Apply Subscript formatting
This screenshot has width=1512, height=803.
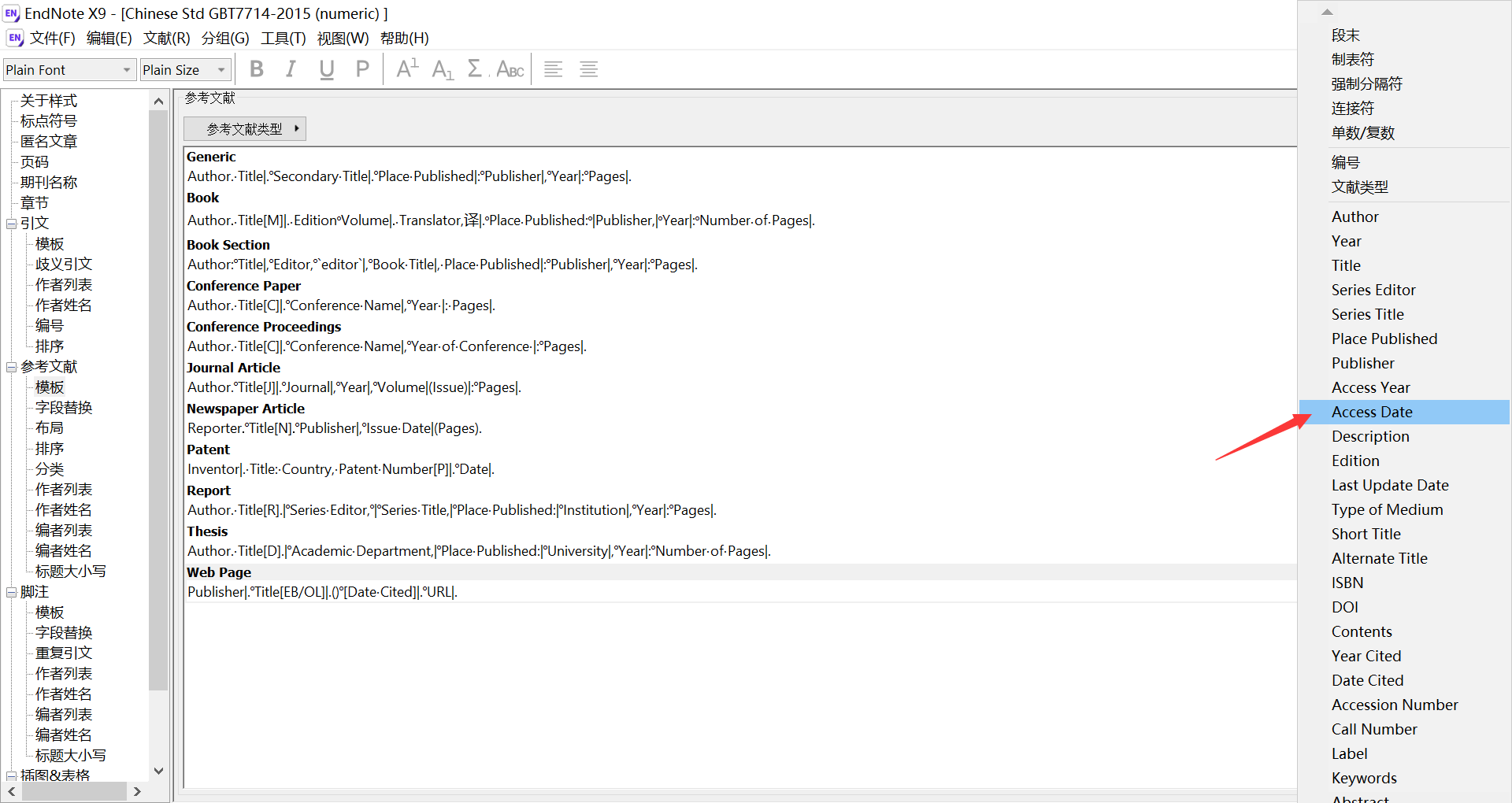(443, 69)
